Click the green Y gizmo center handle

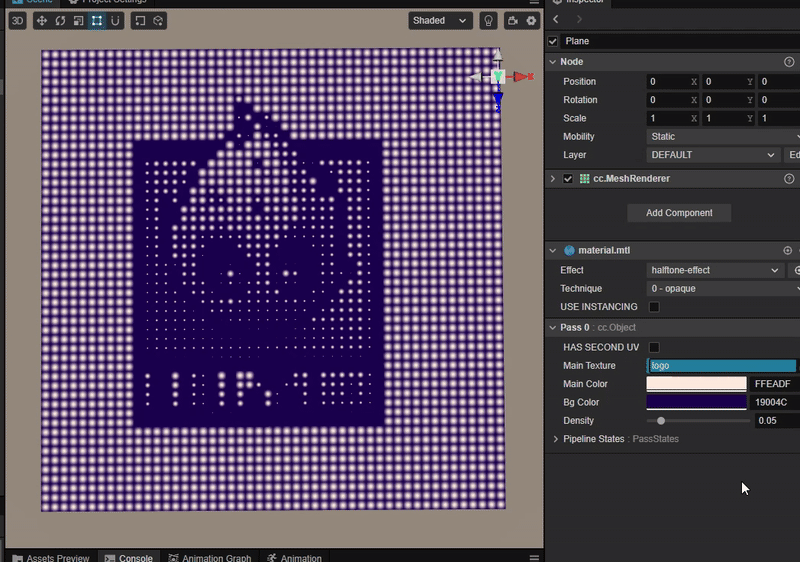pos(498,77)
